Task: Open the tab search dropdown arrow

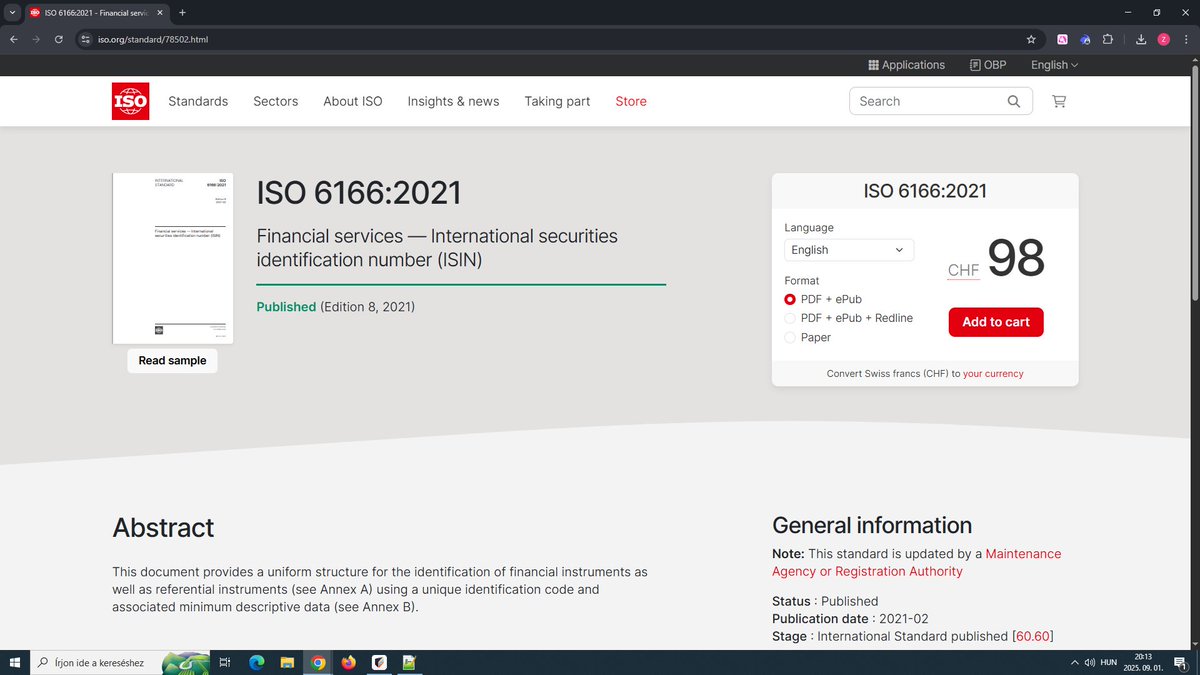Action: 11,12
